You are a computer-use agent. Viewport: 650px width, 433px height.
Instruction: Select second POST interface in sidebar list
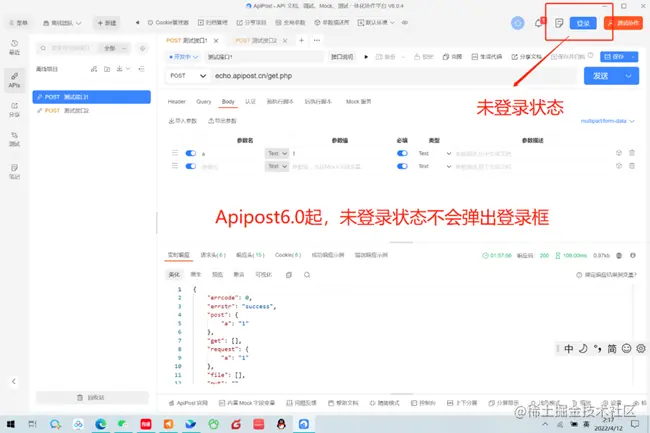[x=92, y=111]
